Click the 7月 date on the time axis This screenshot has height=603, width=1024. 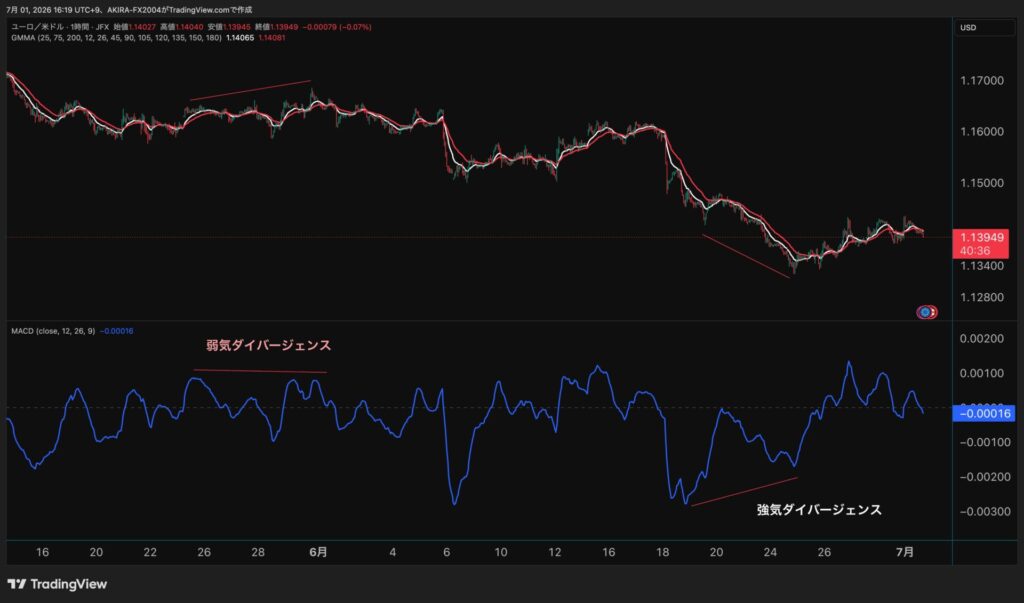904,552
